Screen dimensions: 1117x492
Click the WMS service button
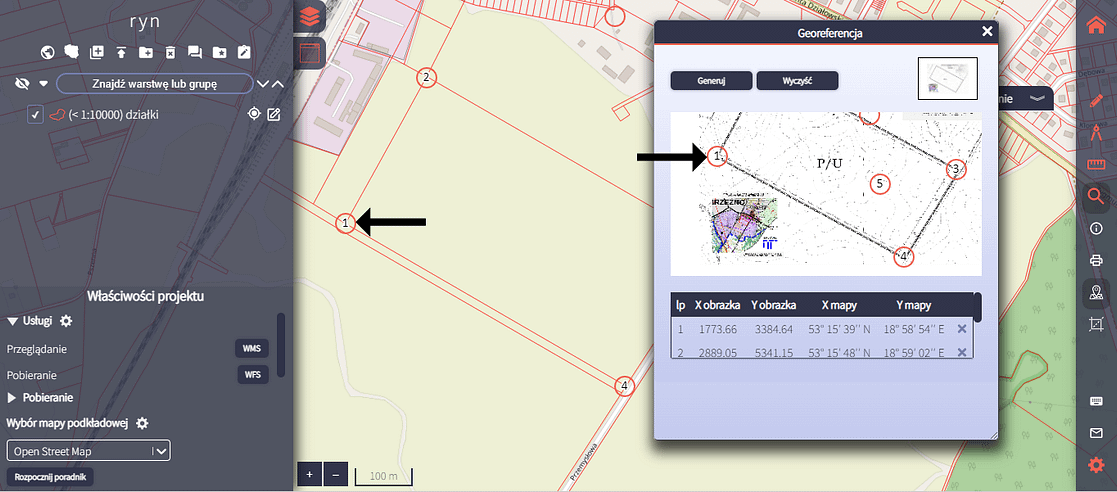point(252,349)
